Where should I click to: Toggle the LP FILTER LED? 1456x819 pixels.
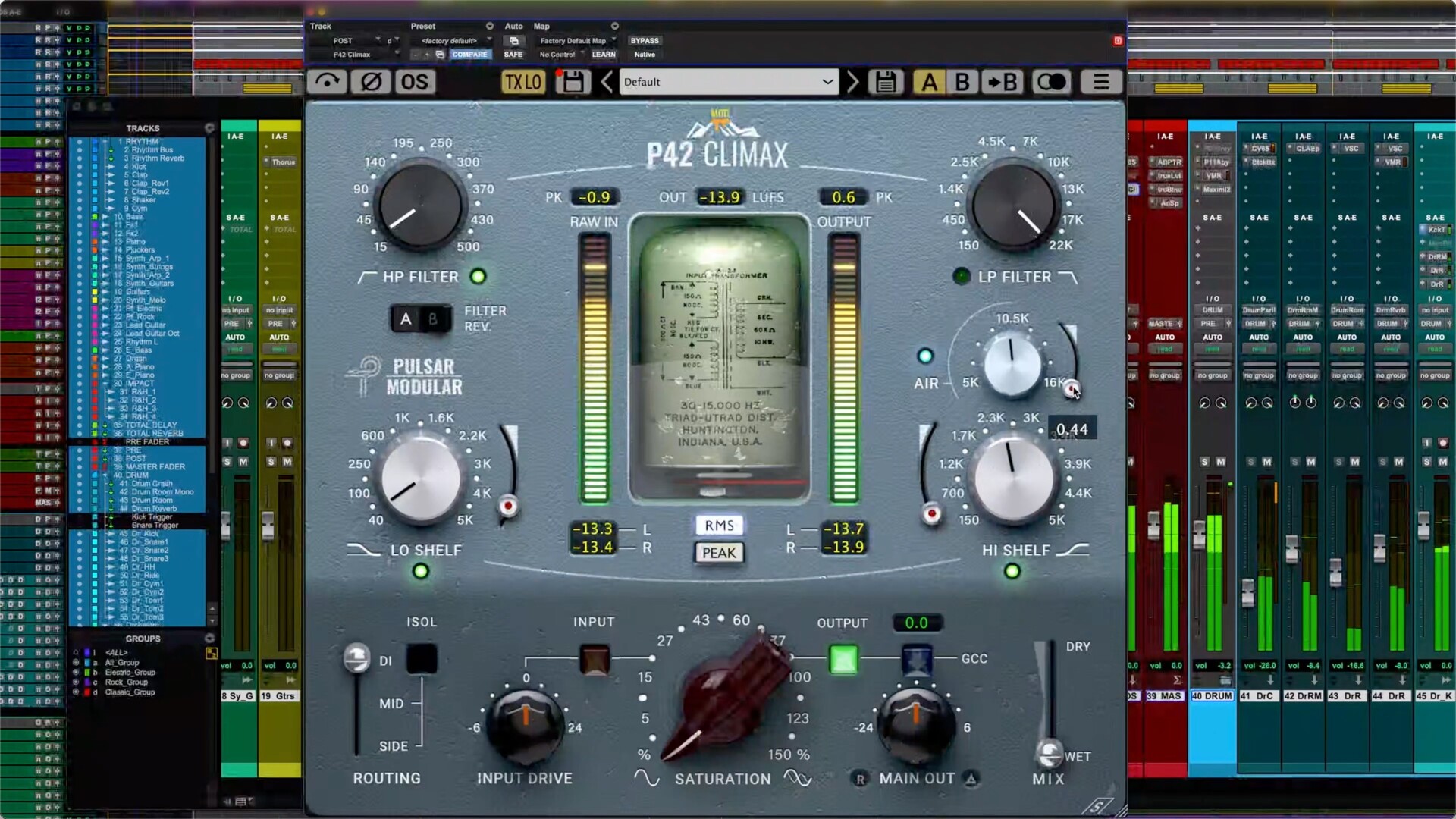(x=961, y=276)
